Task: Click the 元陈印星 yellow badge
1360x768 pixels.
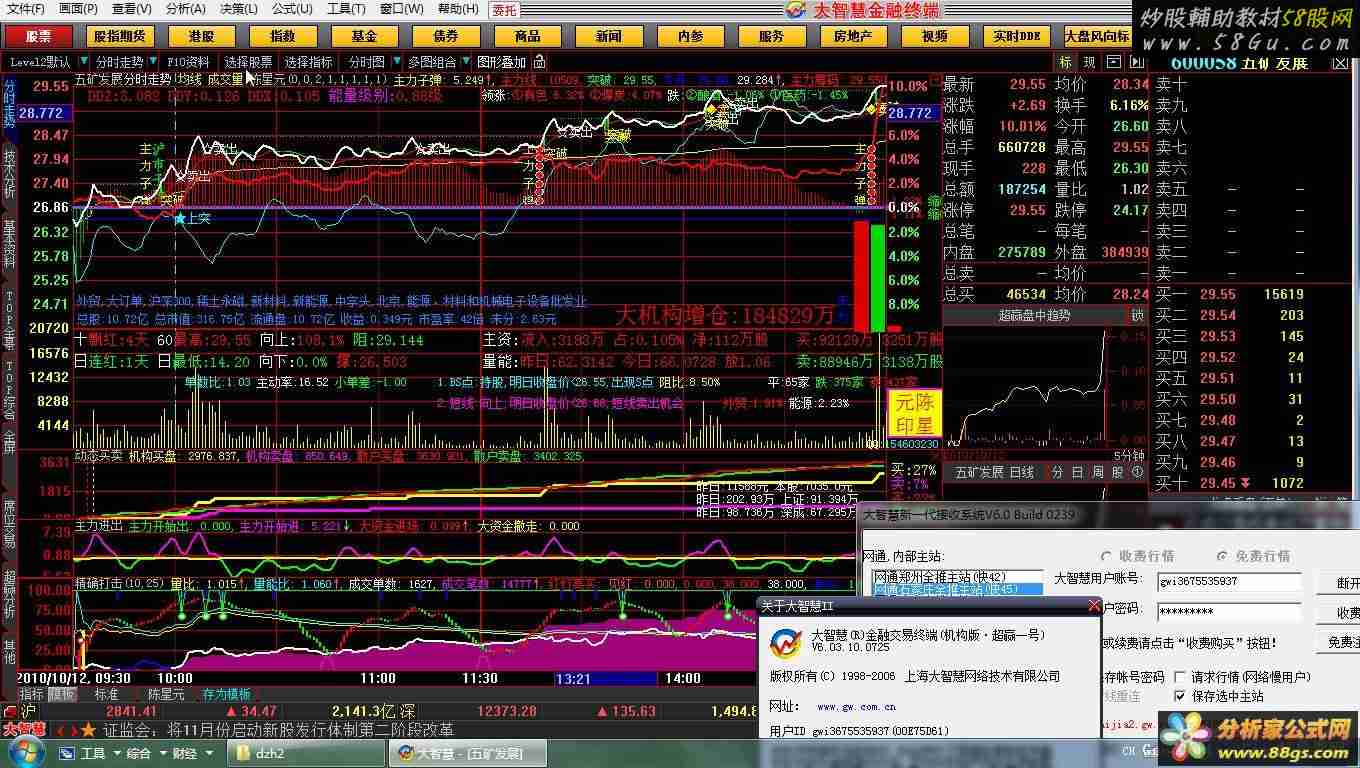Action: [917, 414]
